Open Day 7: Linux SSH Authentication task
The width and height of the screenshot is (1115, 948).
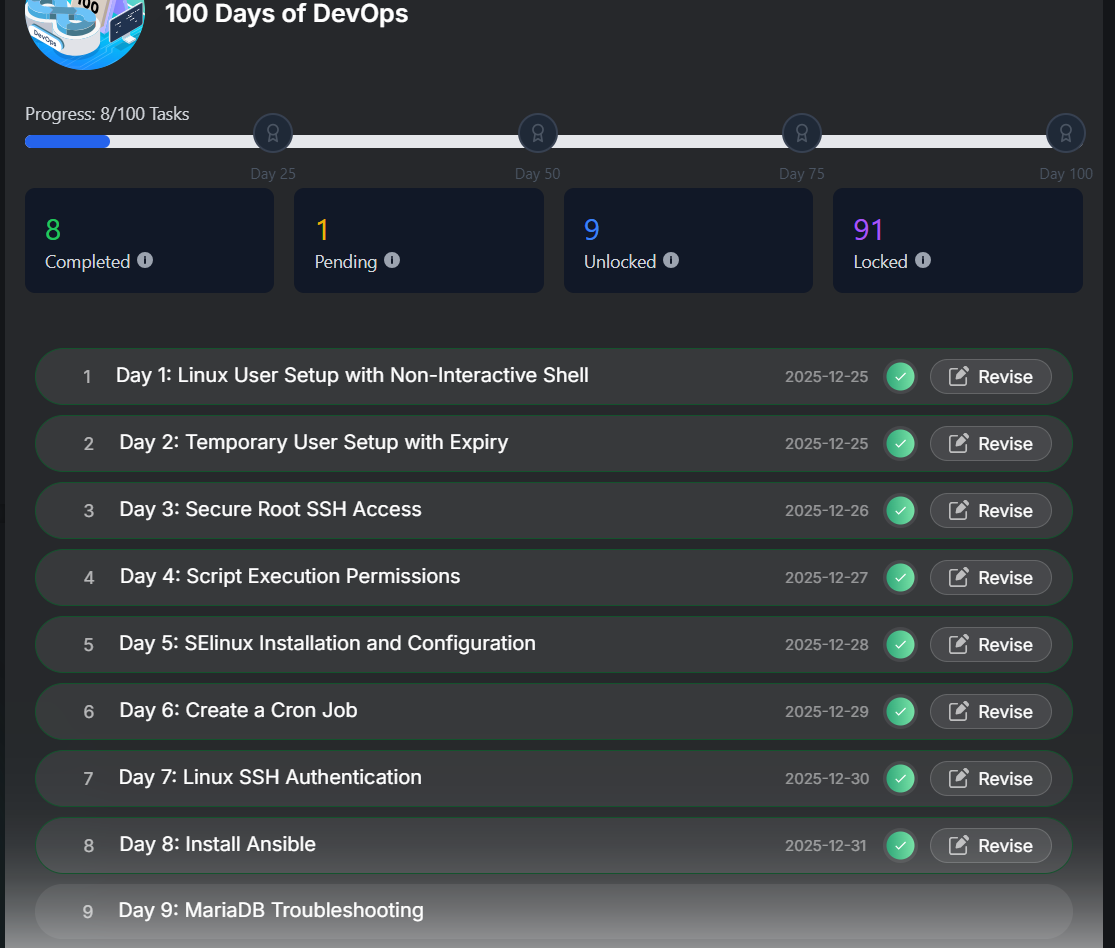coord(270,777)
